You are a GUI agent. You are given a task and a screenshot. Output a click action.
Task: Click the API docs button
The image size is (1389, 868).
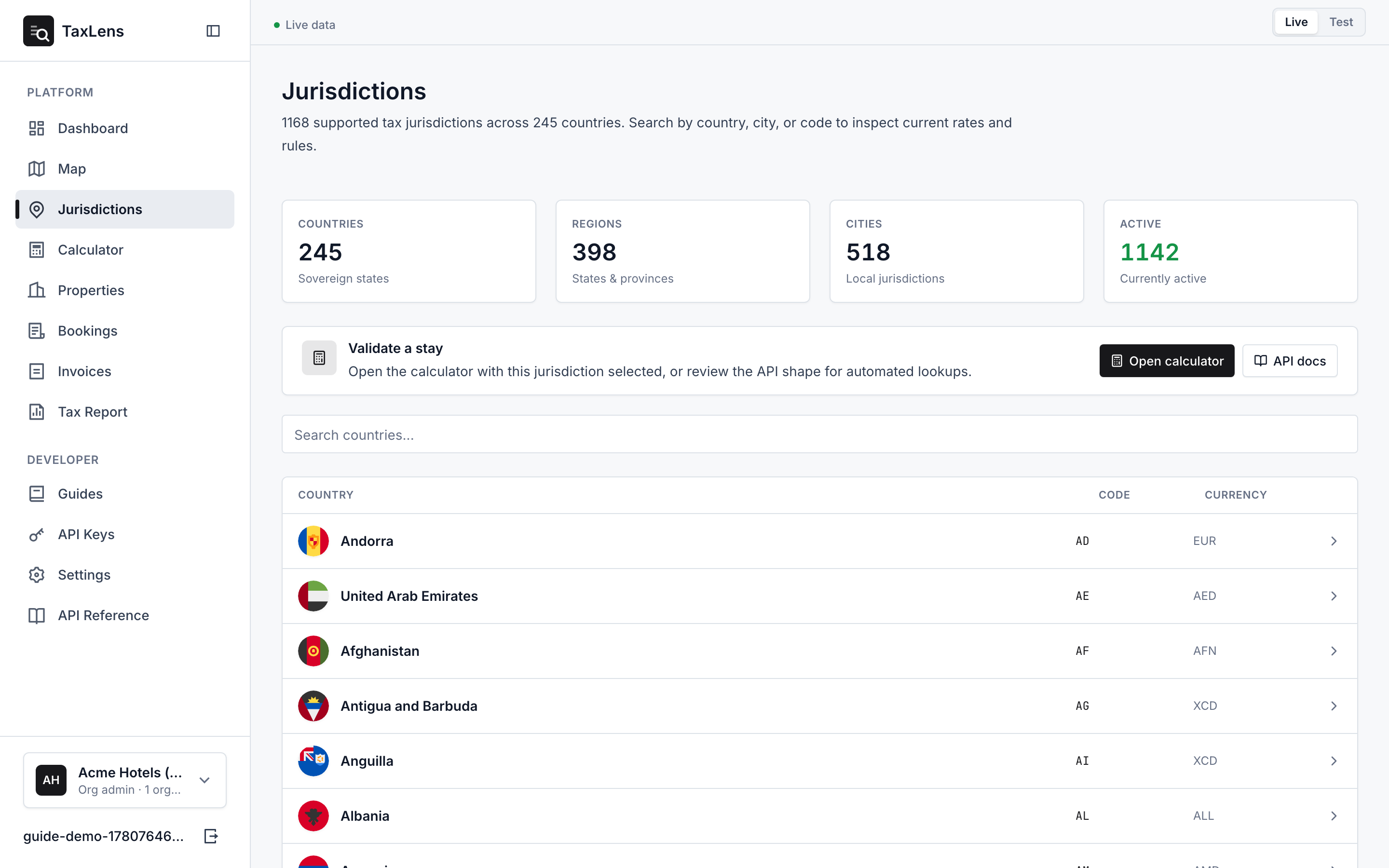(1290, 361)
